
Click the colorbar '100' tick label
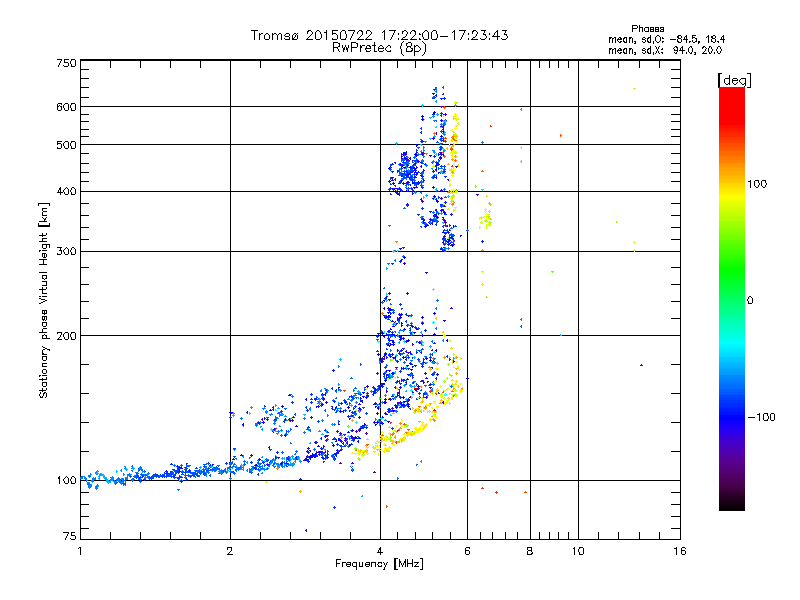pyautogui.click(x=757, y=184)
